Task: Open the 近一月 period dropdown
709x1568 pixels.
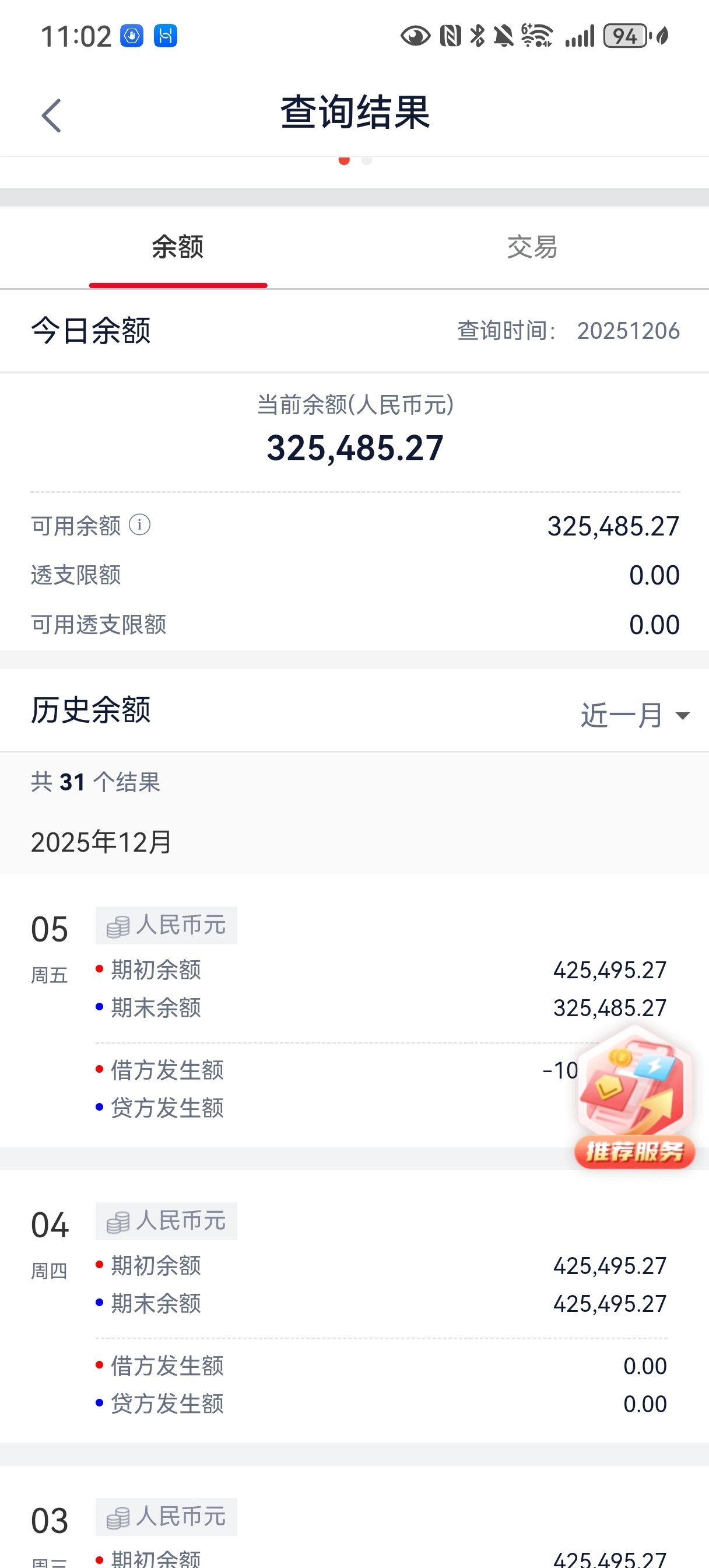Action: pyautogui.click(x=622, y=715)
